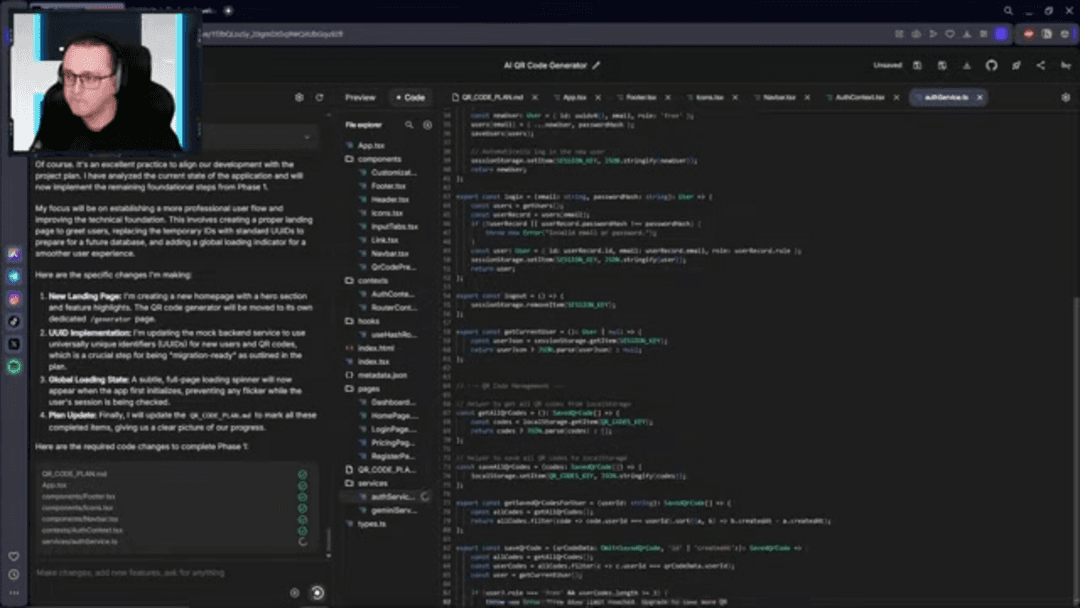Close the authService.ts tab

[979, 98]
